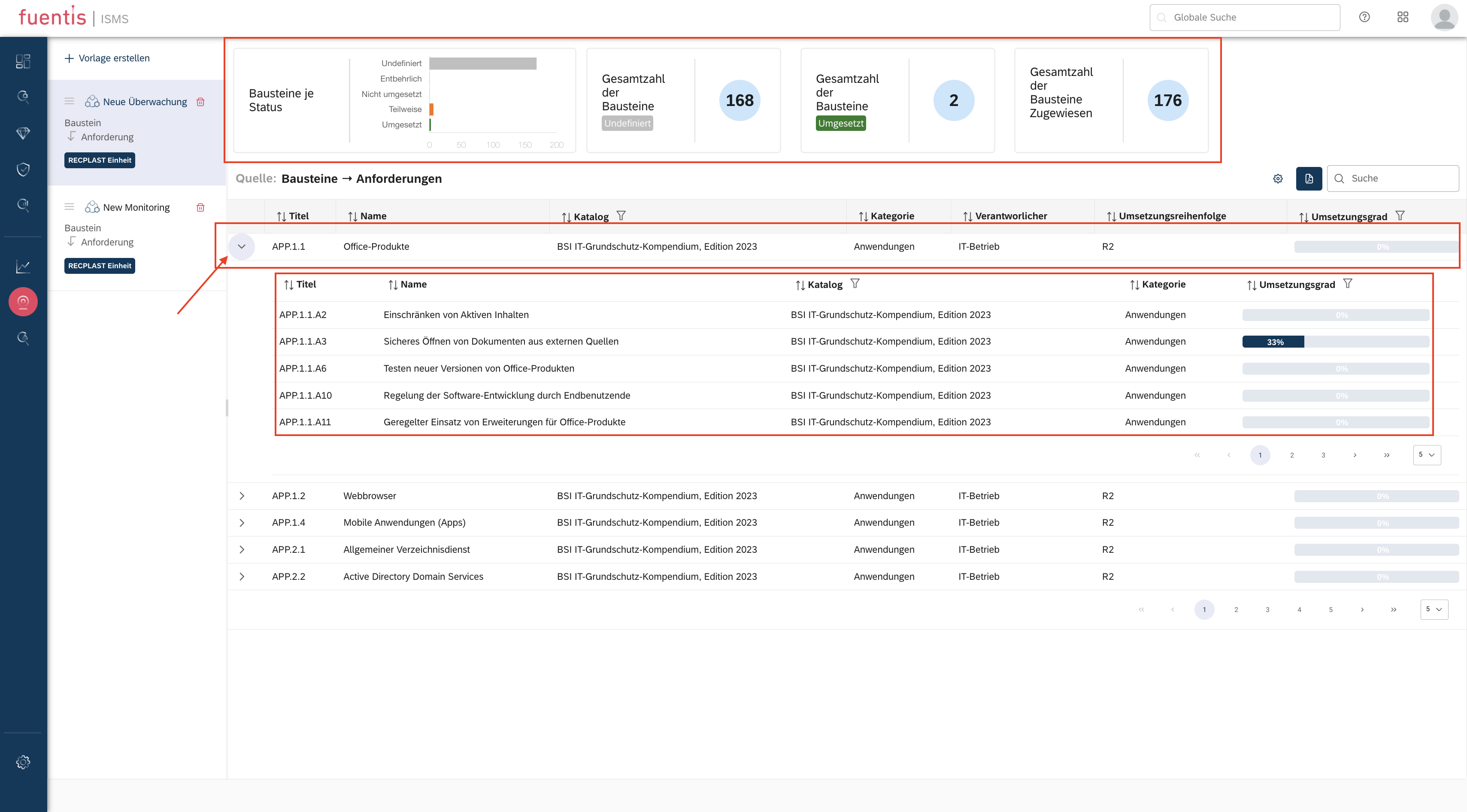Open the apps grid icon next to help
The height and width of the screenshot is (812, 1467).
(1403, 17)
